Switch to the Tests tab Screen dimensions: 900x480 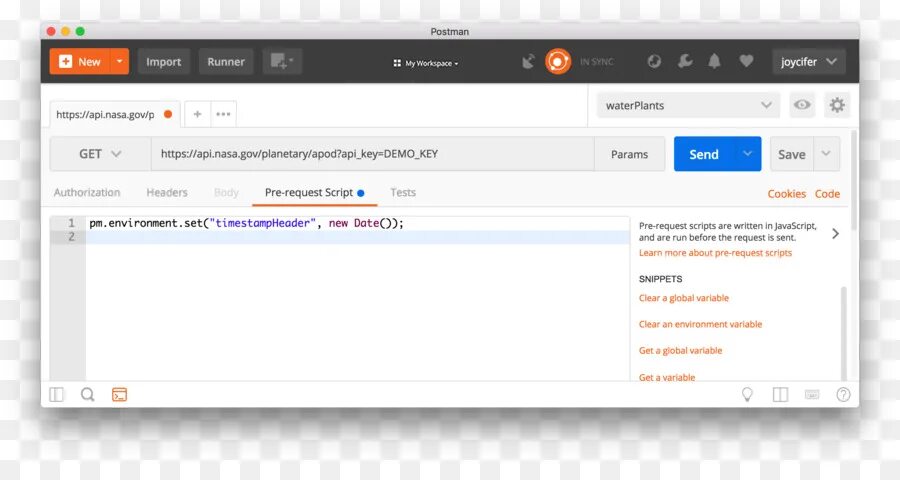coord(403,192)
